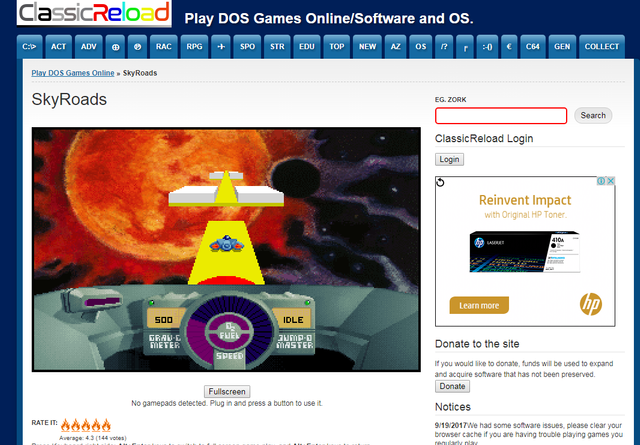The height and width of the screenshot is (445, 640).
Task: Click the HP logo in the ad
Action: [x=591, y=304]
